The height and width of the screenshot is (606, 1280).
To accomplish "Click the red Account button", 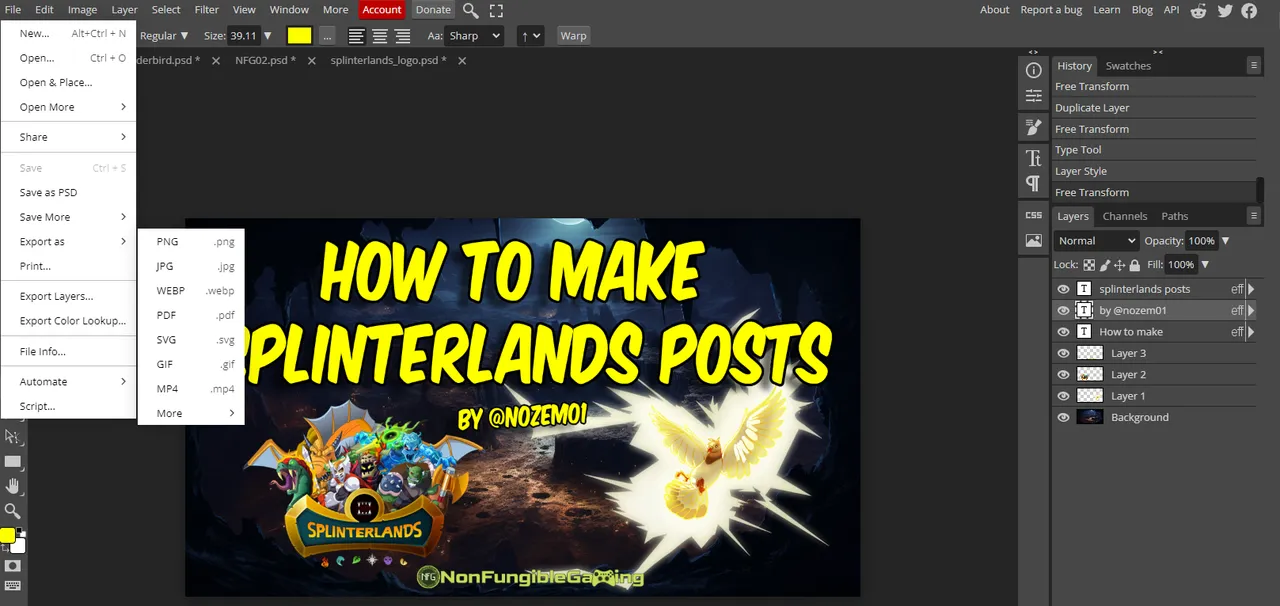I will [x=382, y=10].
